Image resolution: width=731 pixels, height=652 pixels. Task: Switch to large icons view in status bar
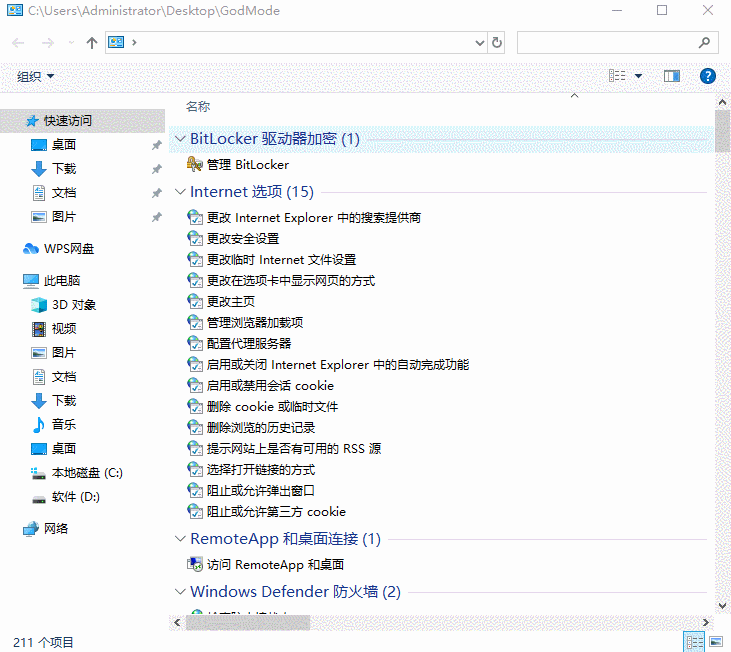(716, 642)
